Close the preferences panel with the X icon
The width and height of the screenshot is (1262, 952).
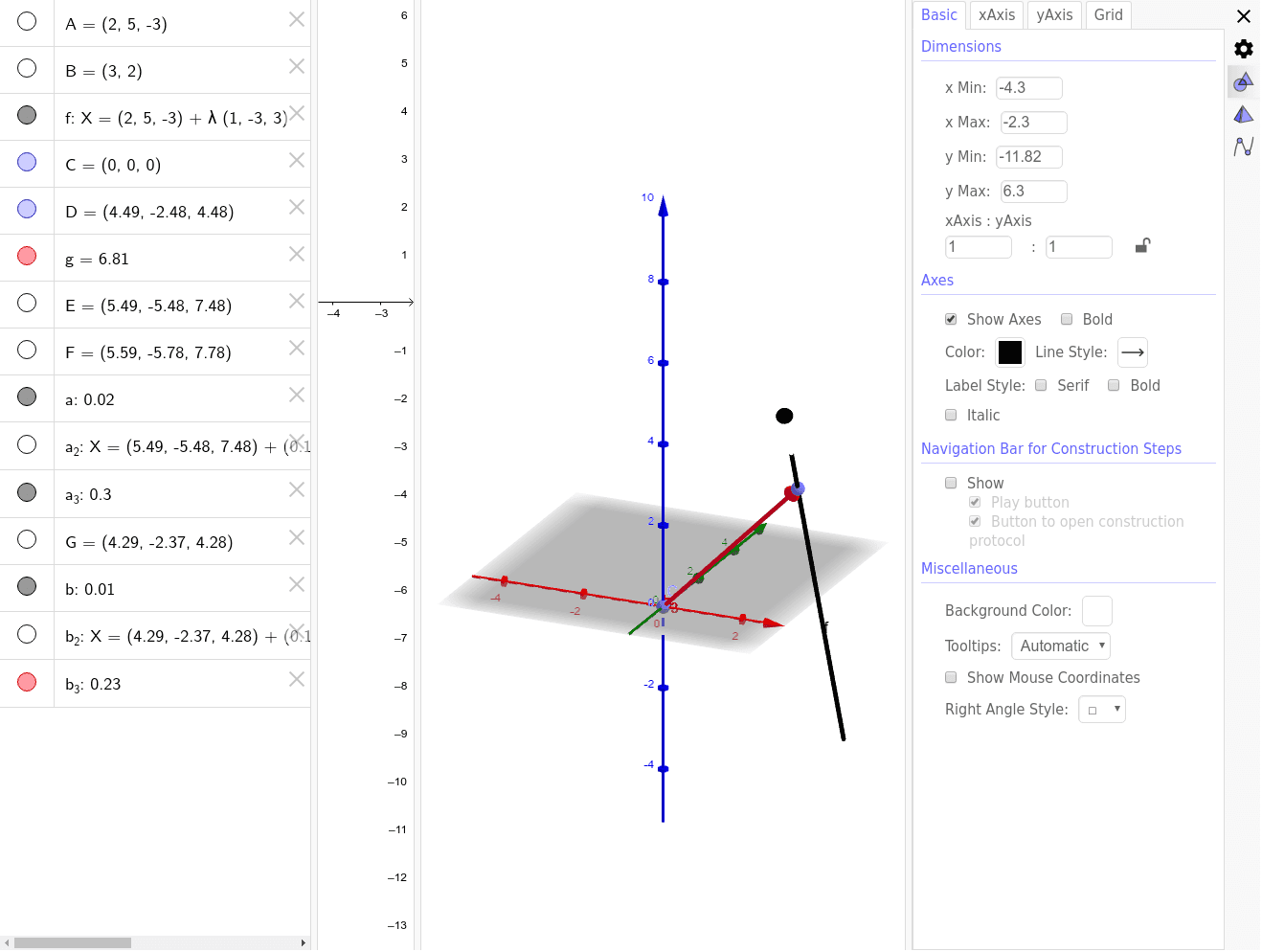point(1243,16)
